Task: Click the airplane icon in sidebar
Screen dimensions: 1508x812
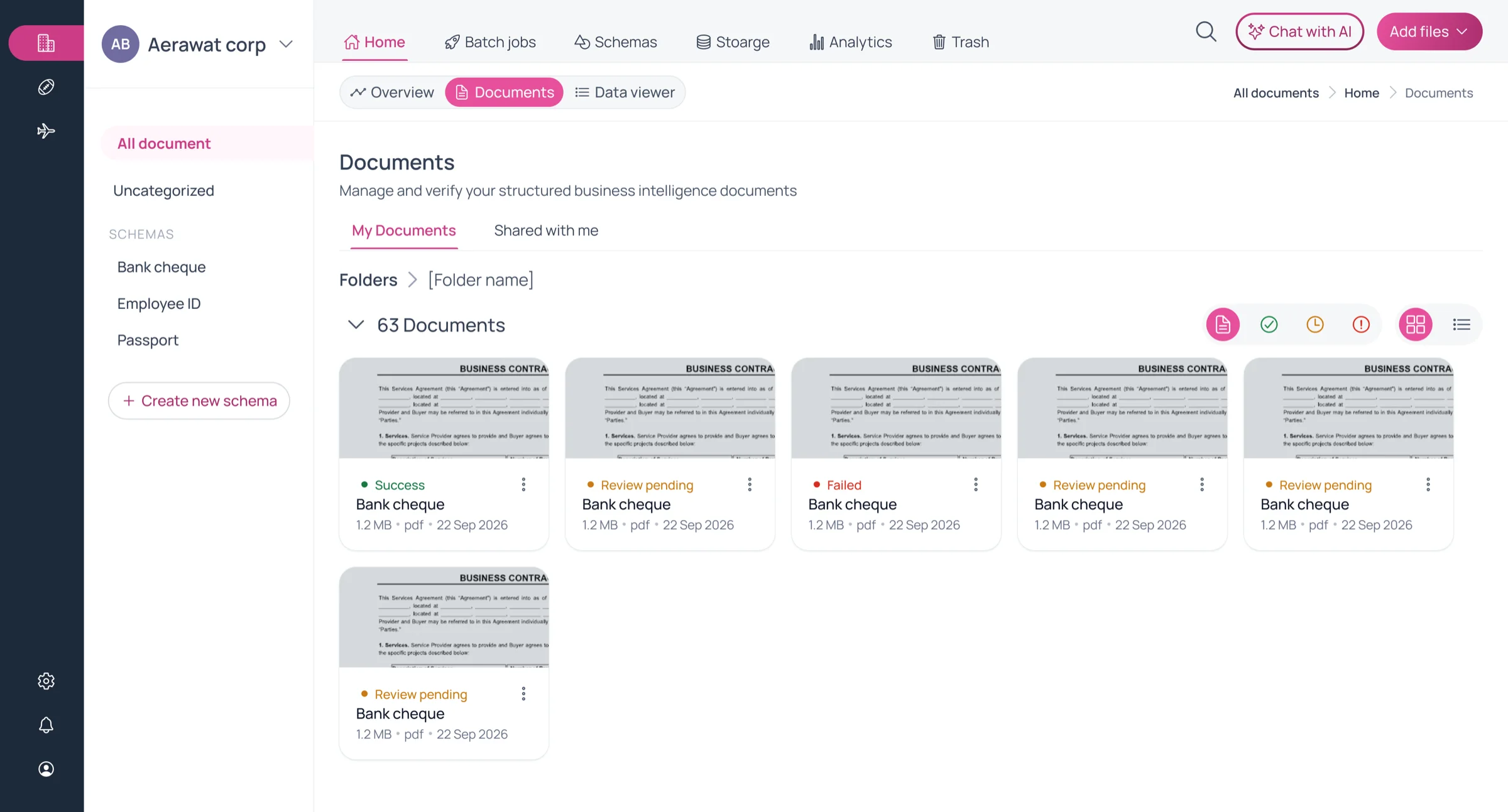Action: pyautogui.click(x=46, y=131)
